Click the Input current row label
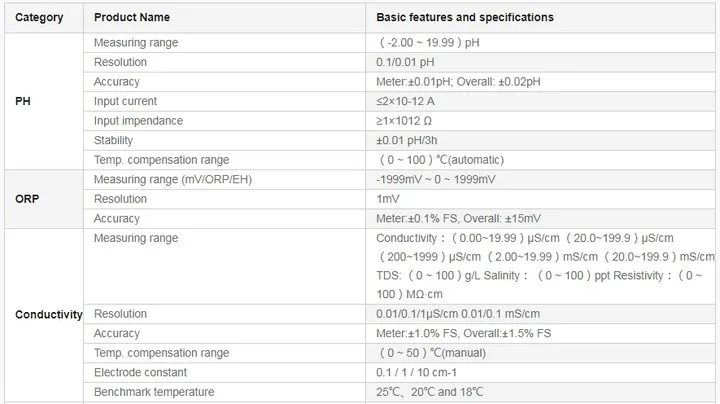 pyautogui.click(x=125, y=101)
